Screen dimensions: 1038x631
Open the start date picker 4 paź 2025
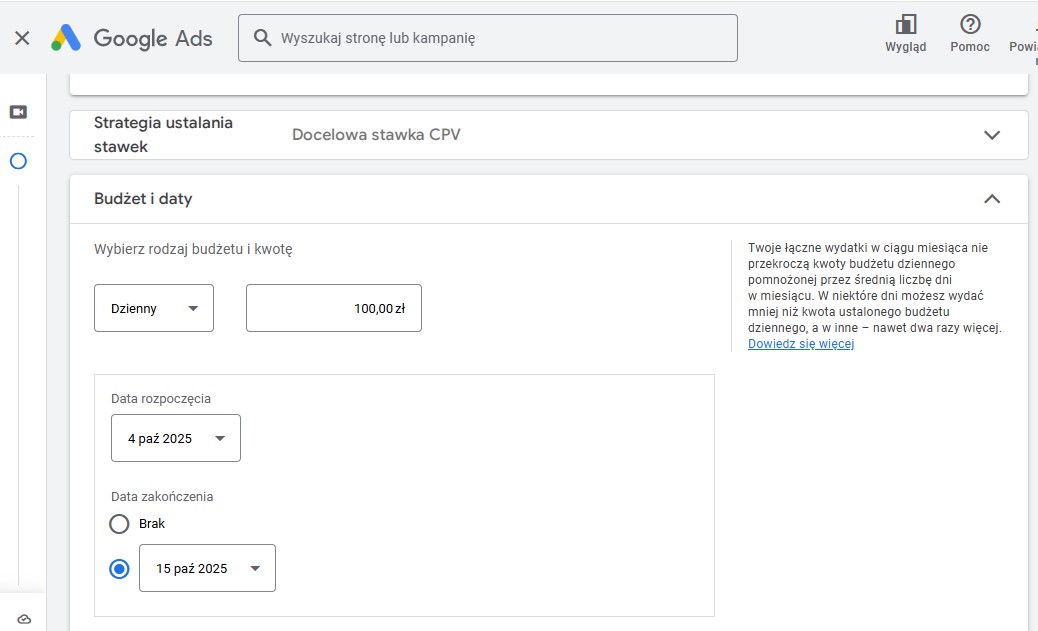pyautogui.click(x=176, y=438)
